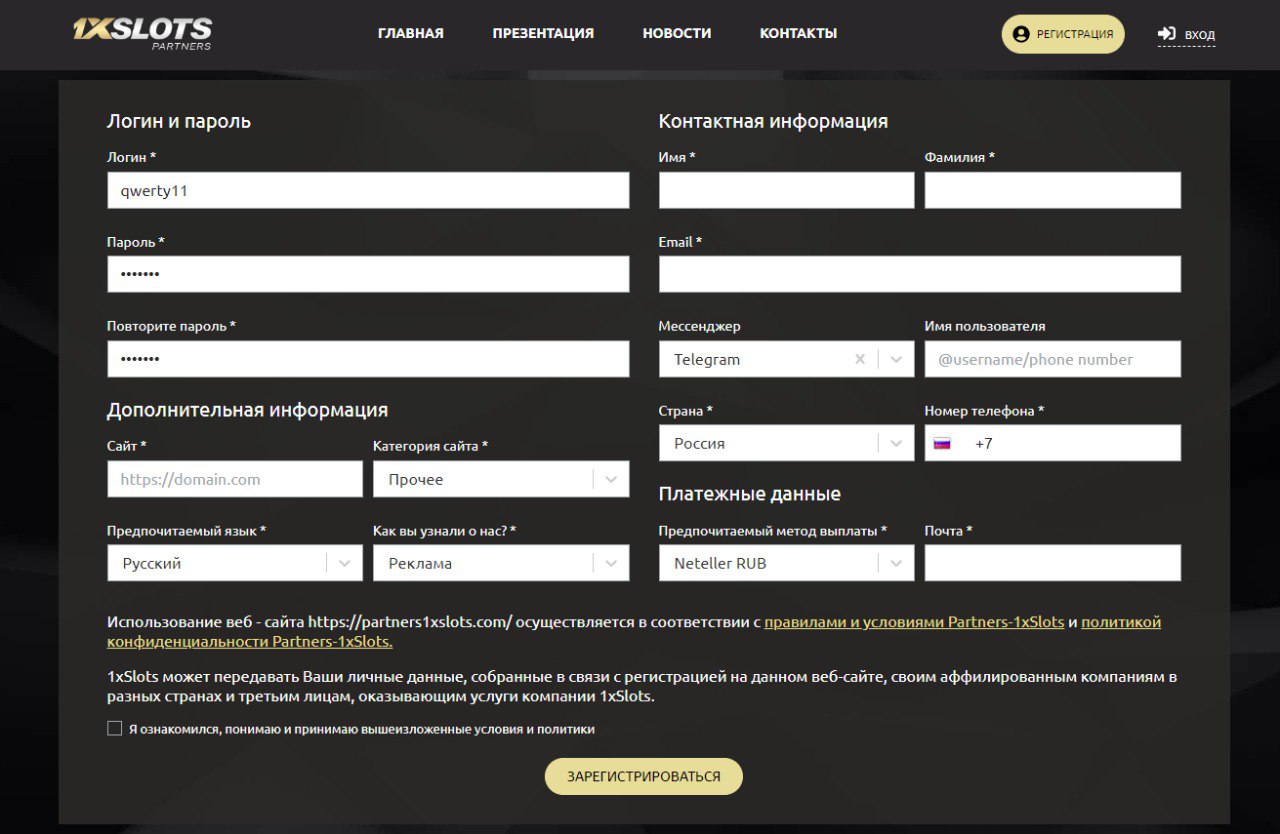
Task: Click the Контактная информация heading
Action: click(x=773, y=121)
